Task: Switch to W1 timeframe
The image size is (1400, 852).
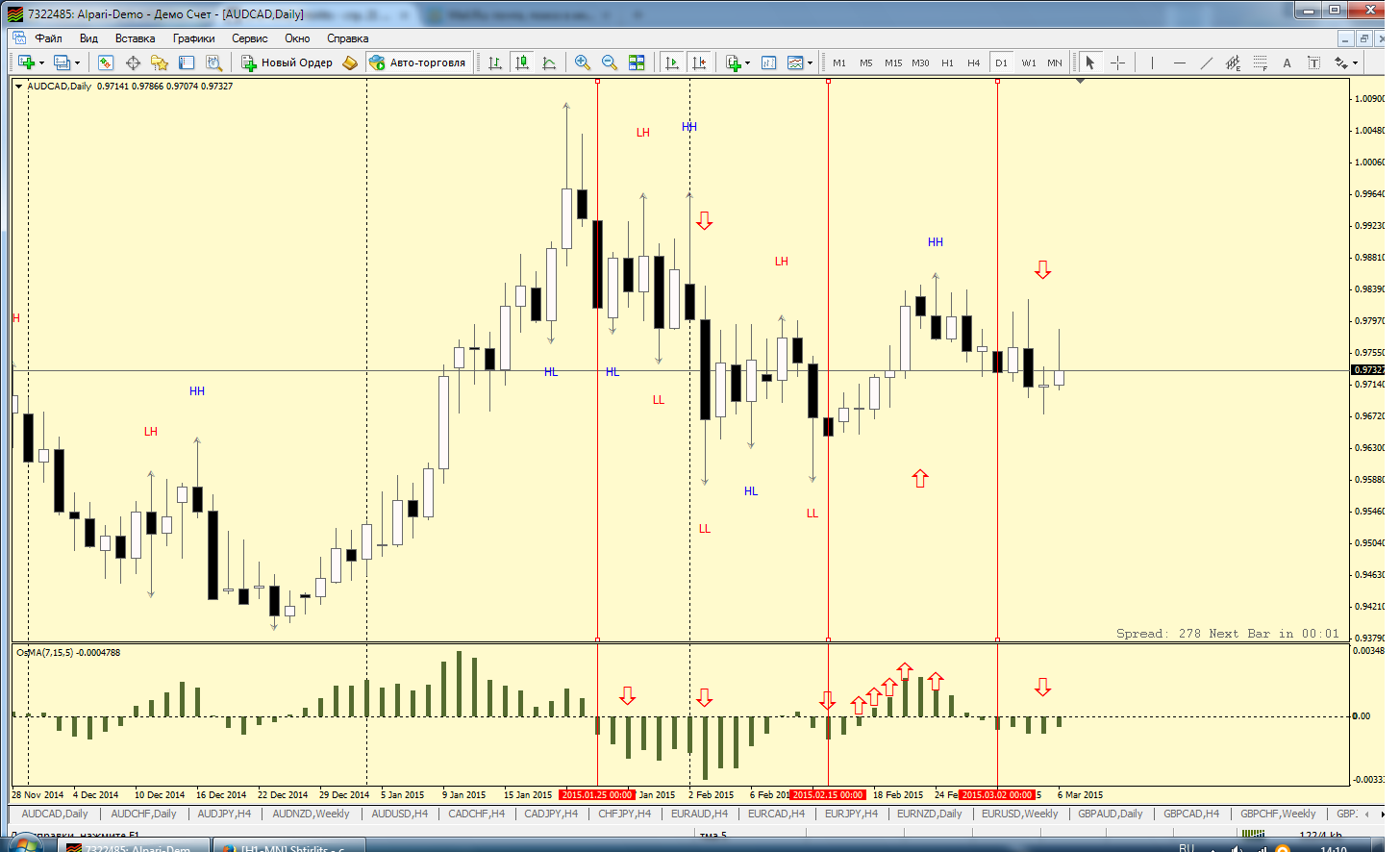Action: (x=1029, y=63)
